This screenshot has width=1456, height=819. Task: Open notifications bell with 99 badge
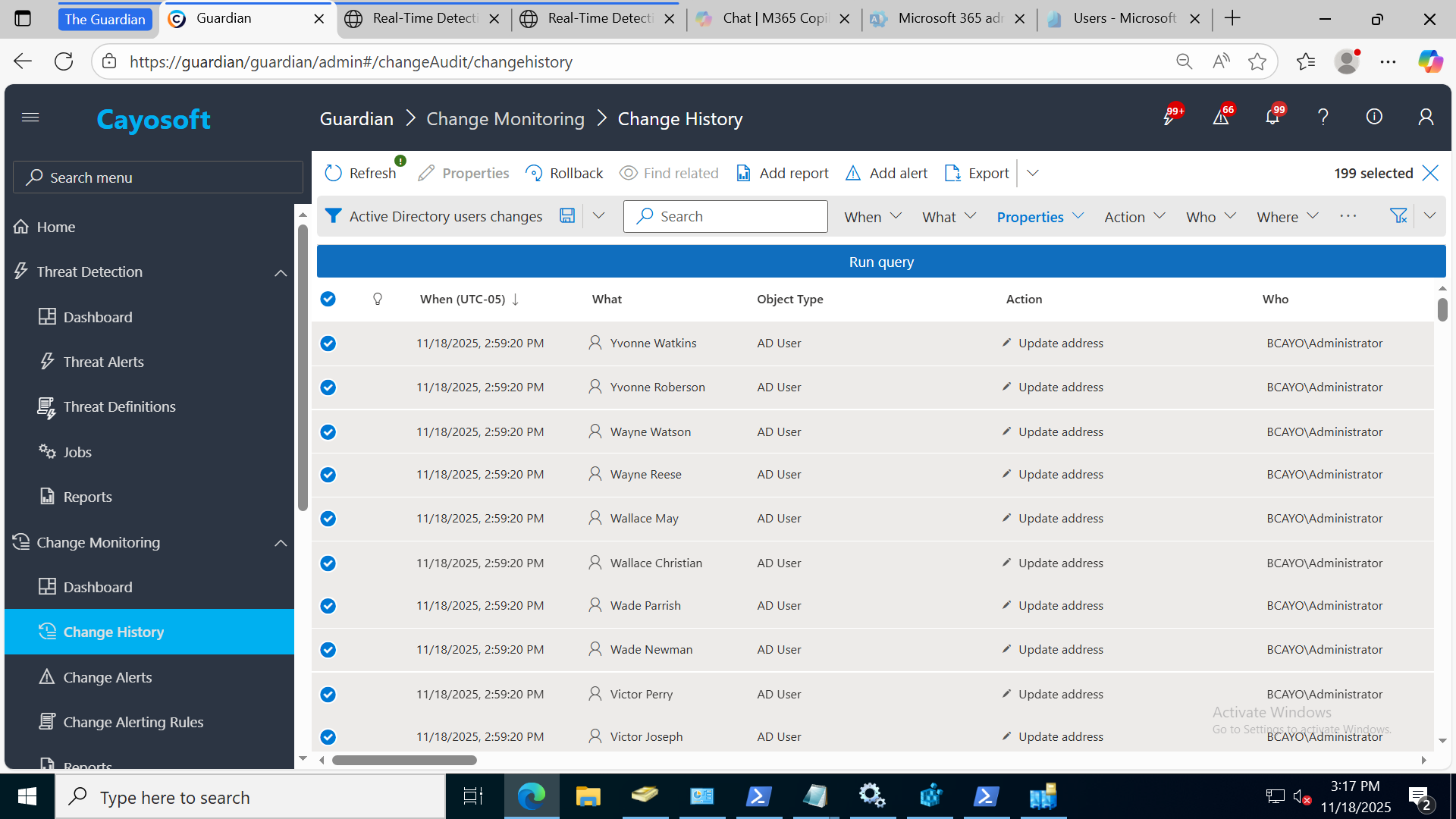click(1272, 118)
